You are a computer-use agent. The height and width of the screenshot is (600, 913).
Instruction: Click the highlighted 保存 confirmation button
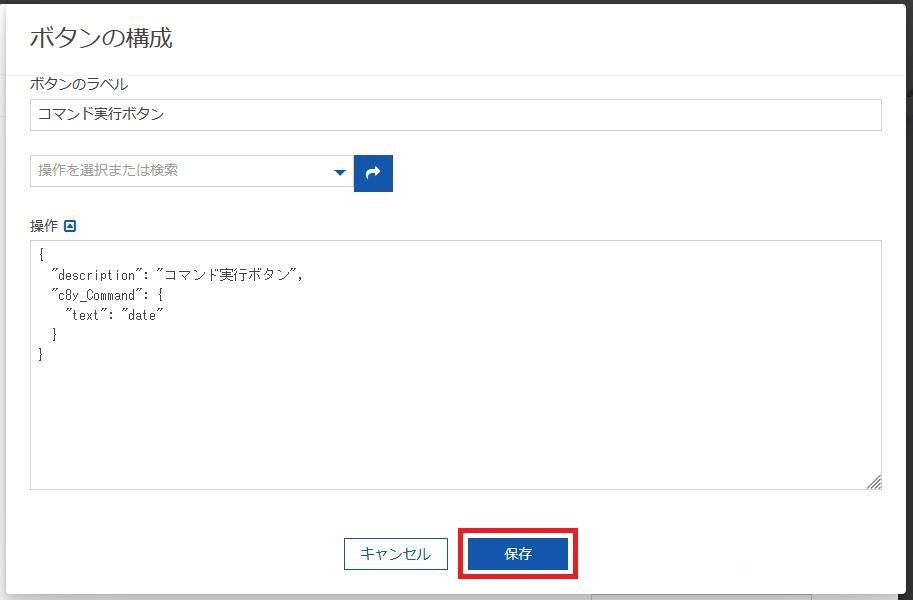[516, 553]
